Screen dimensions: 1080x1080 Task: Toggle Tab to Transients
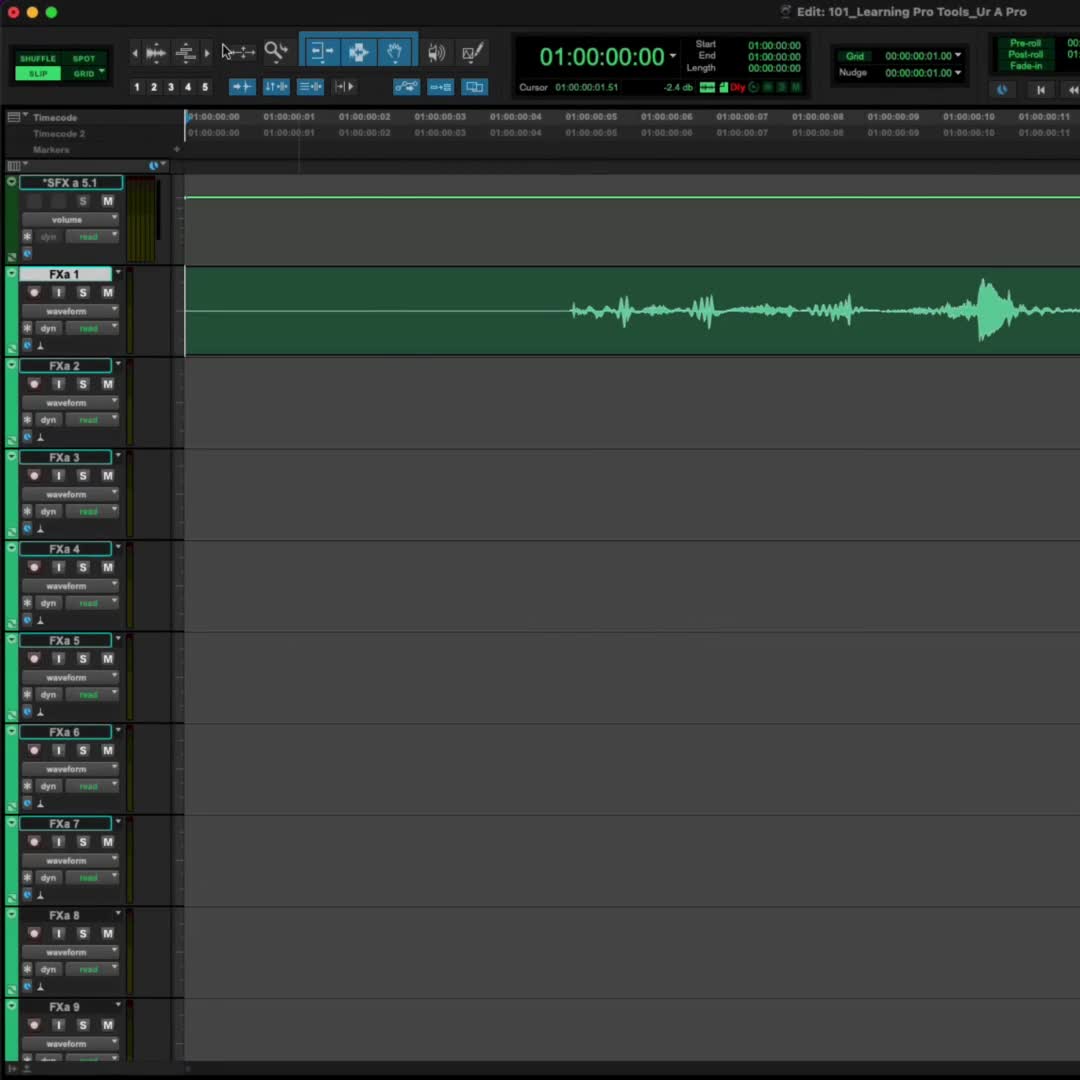pos(242,87)
